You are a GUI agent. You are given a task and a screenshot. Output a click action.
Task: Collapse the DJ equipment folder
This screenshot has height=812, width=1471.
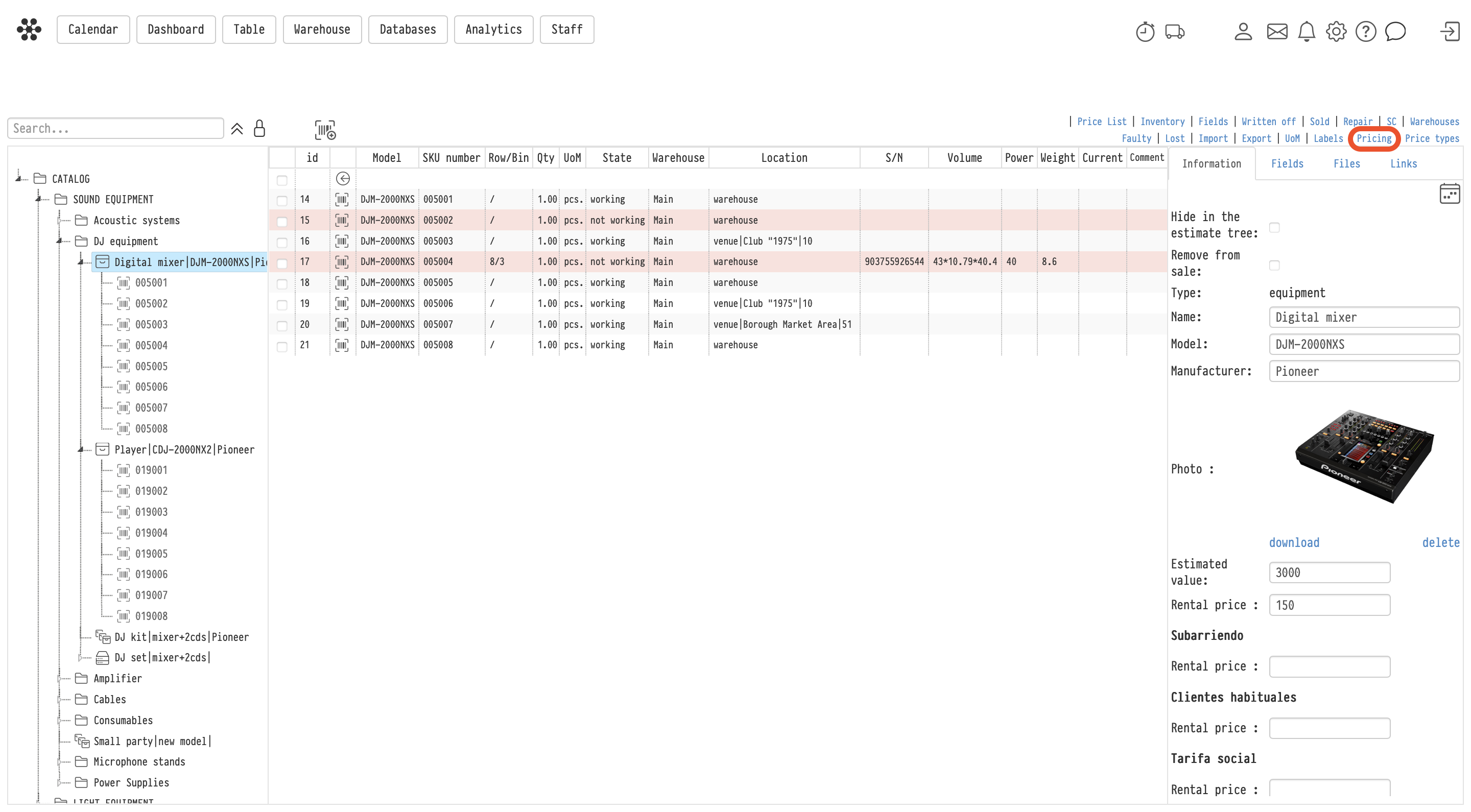pyautogui.click(x=59, y=241)
